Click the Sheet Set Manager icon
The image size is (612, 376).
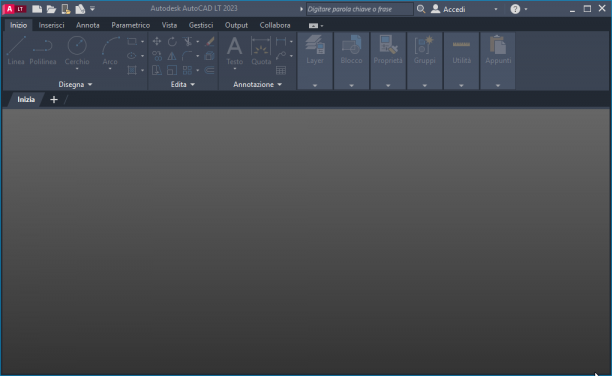[80, 9]
